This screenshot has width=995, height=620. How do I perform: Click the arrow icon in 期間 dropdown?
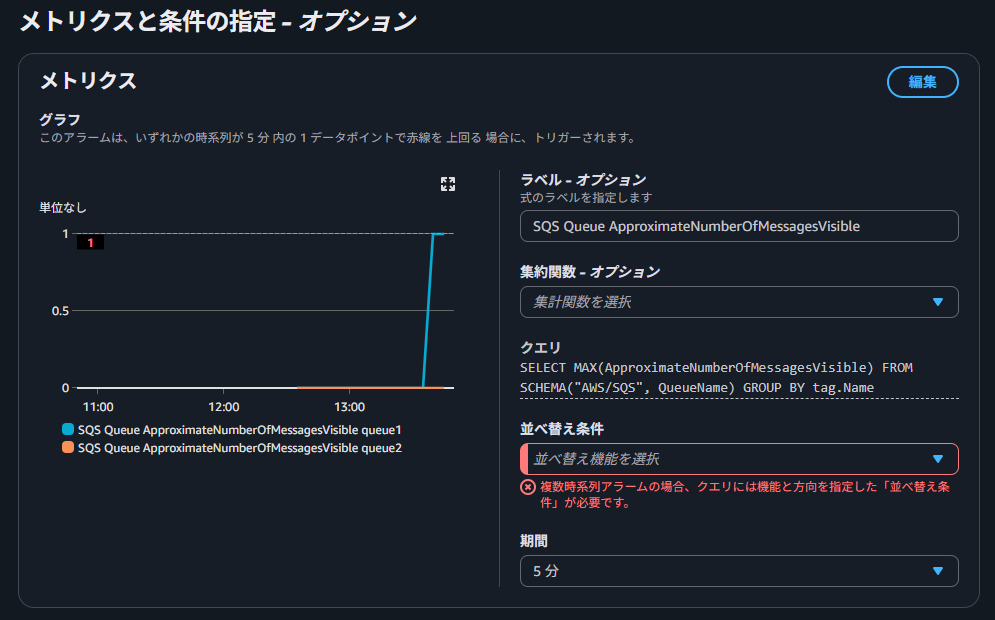(x=937, y=571)
